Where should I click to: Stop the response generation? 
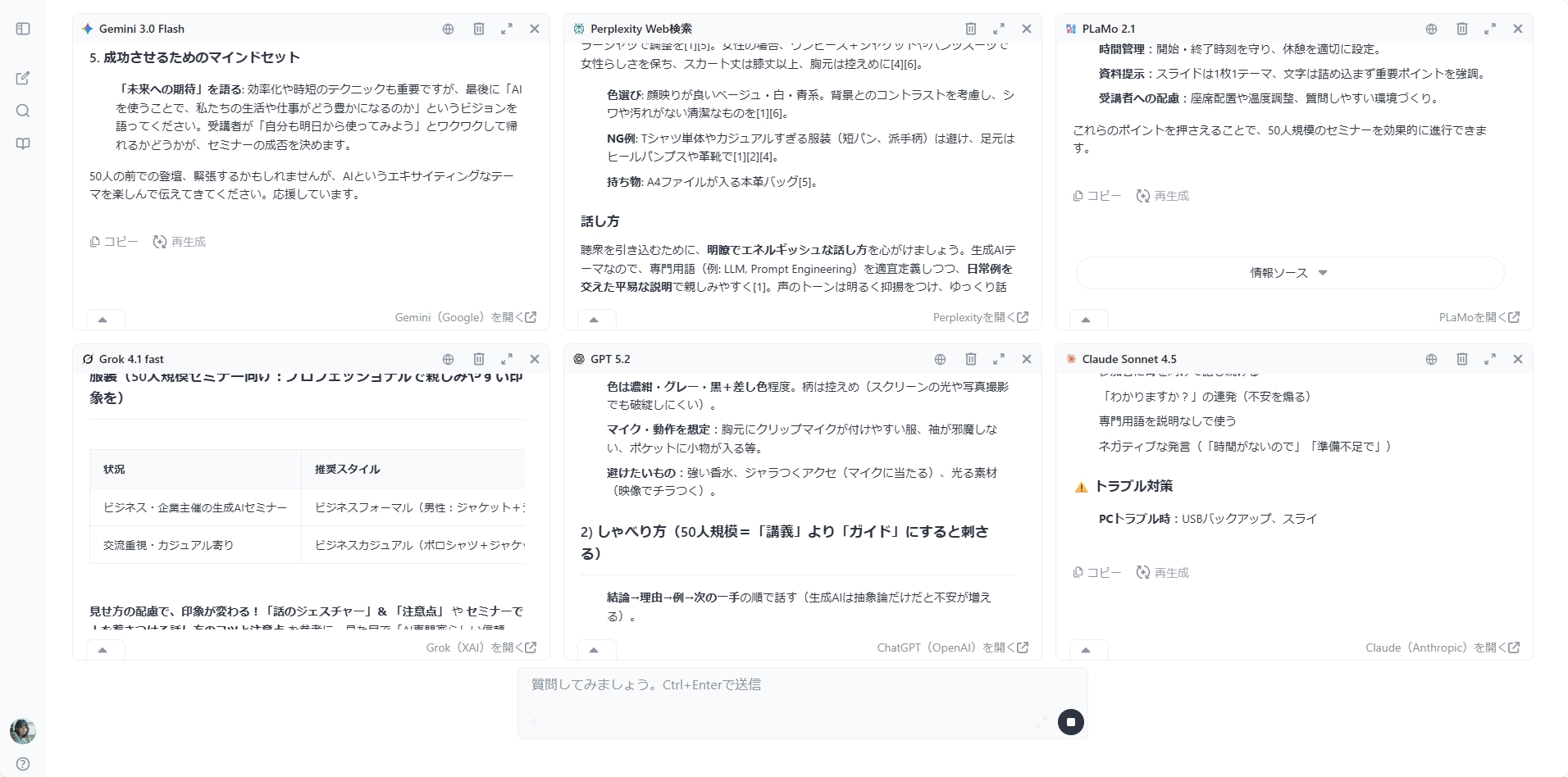1071,722
